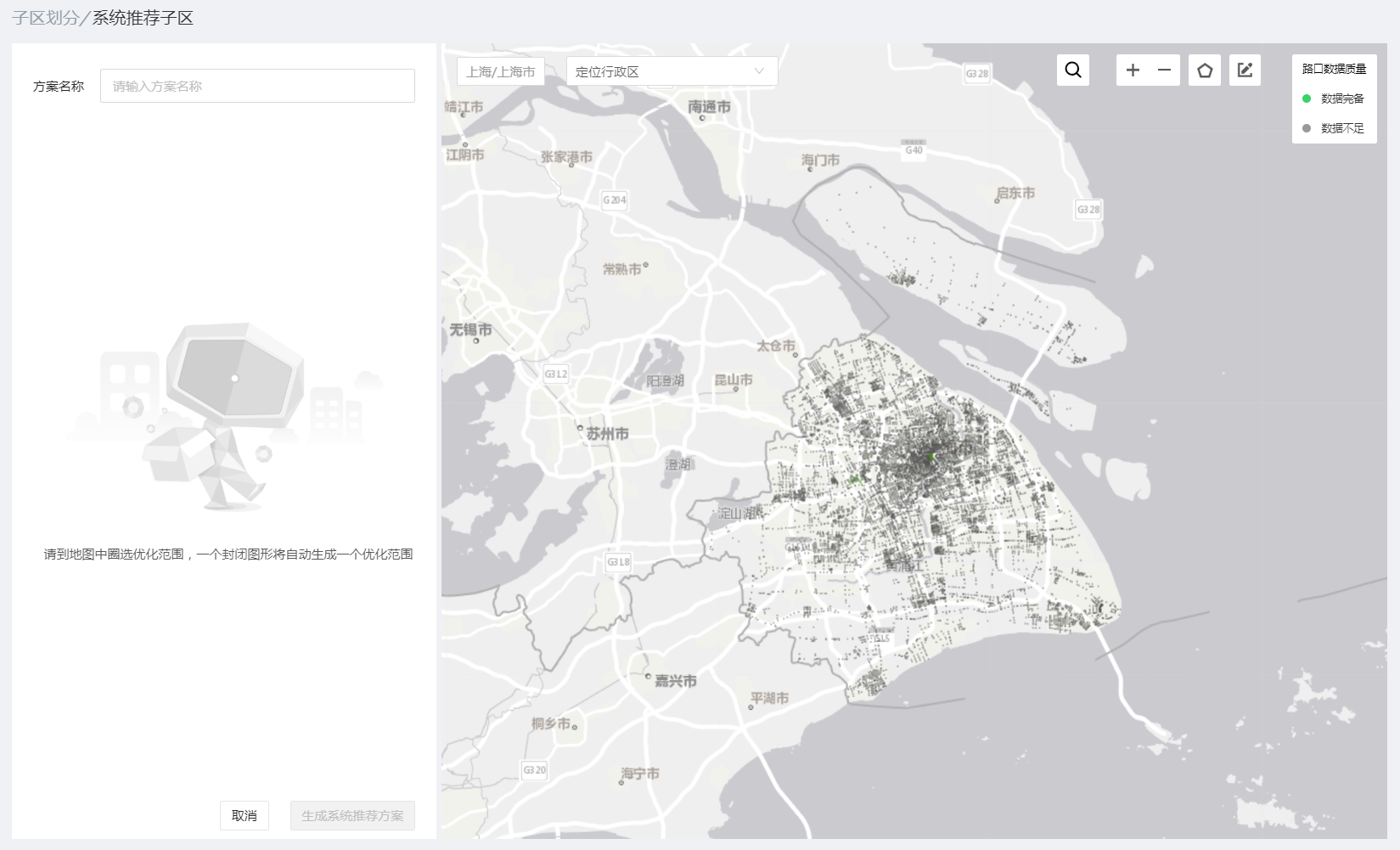Click the G318 highway marker

(x=618, y=562)
